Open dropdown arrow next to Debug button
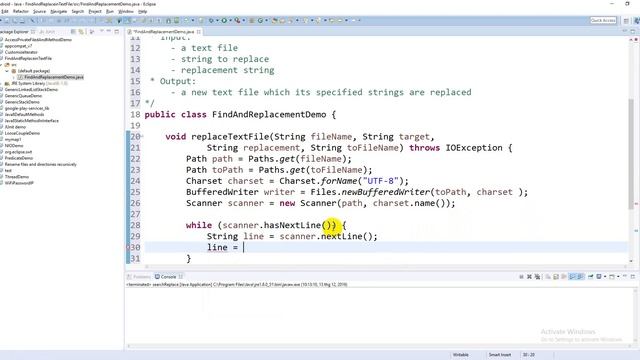 pyautogui.click(x=217, y=20)
